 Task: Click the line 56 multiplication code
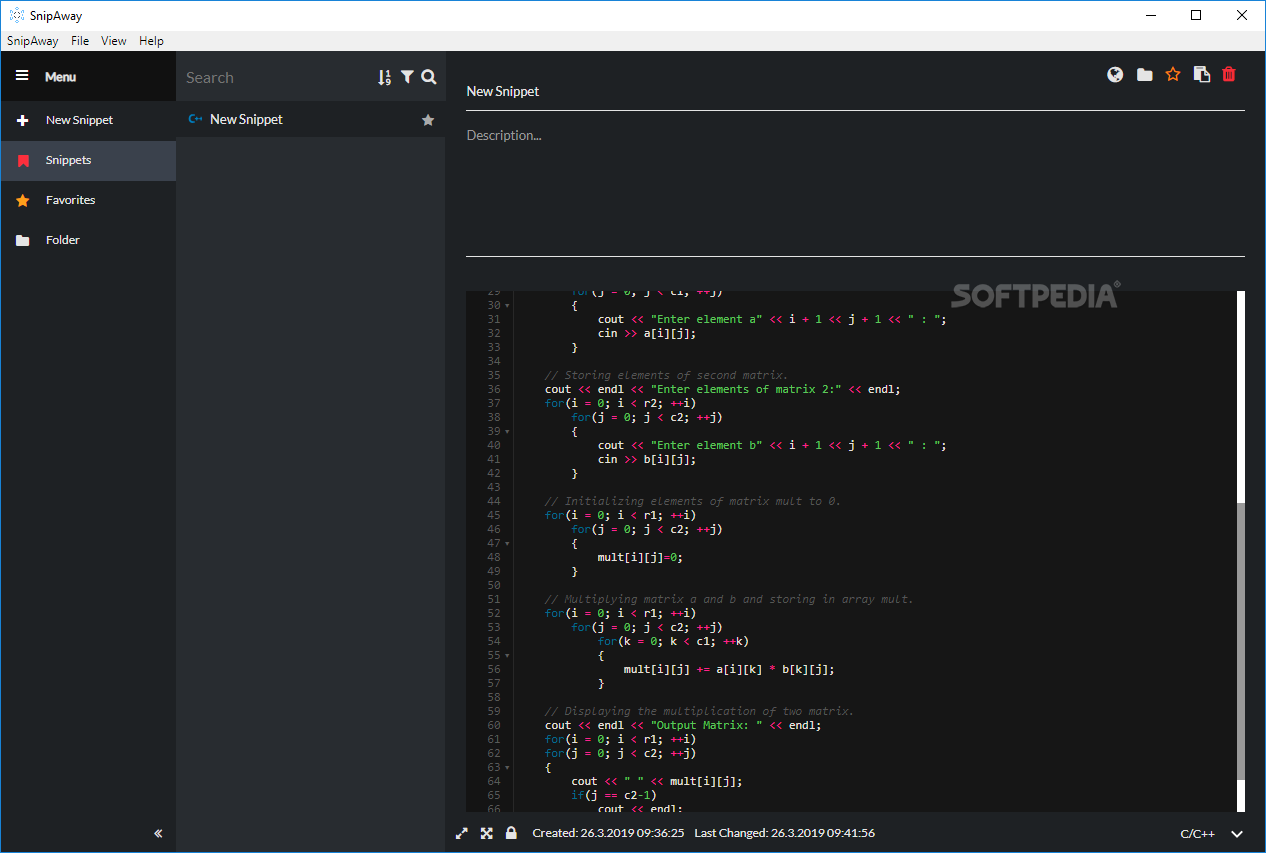click(728, 669)
